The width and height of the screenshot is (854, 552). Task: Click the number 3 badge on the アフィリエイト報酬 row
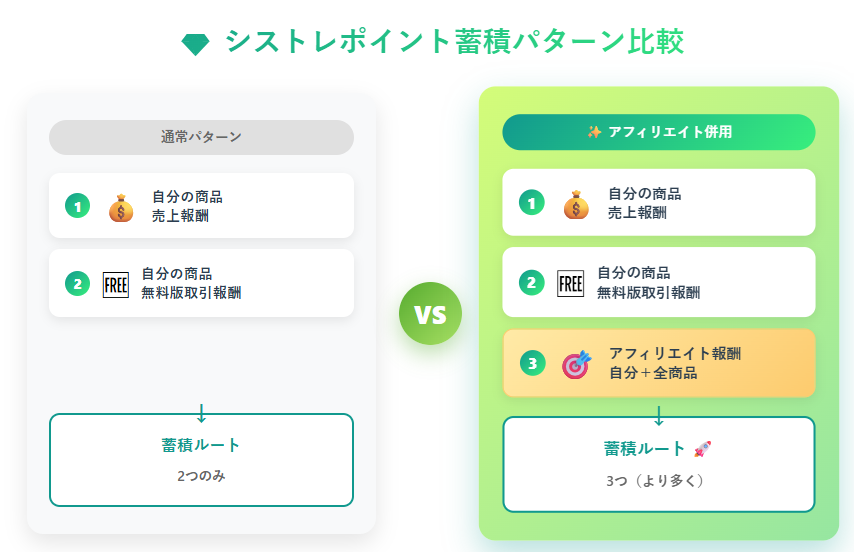[x=531, y=363]
